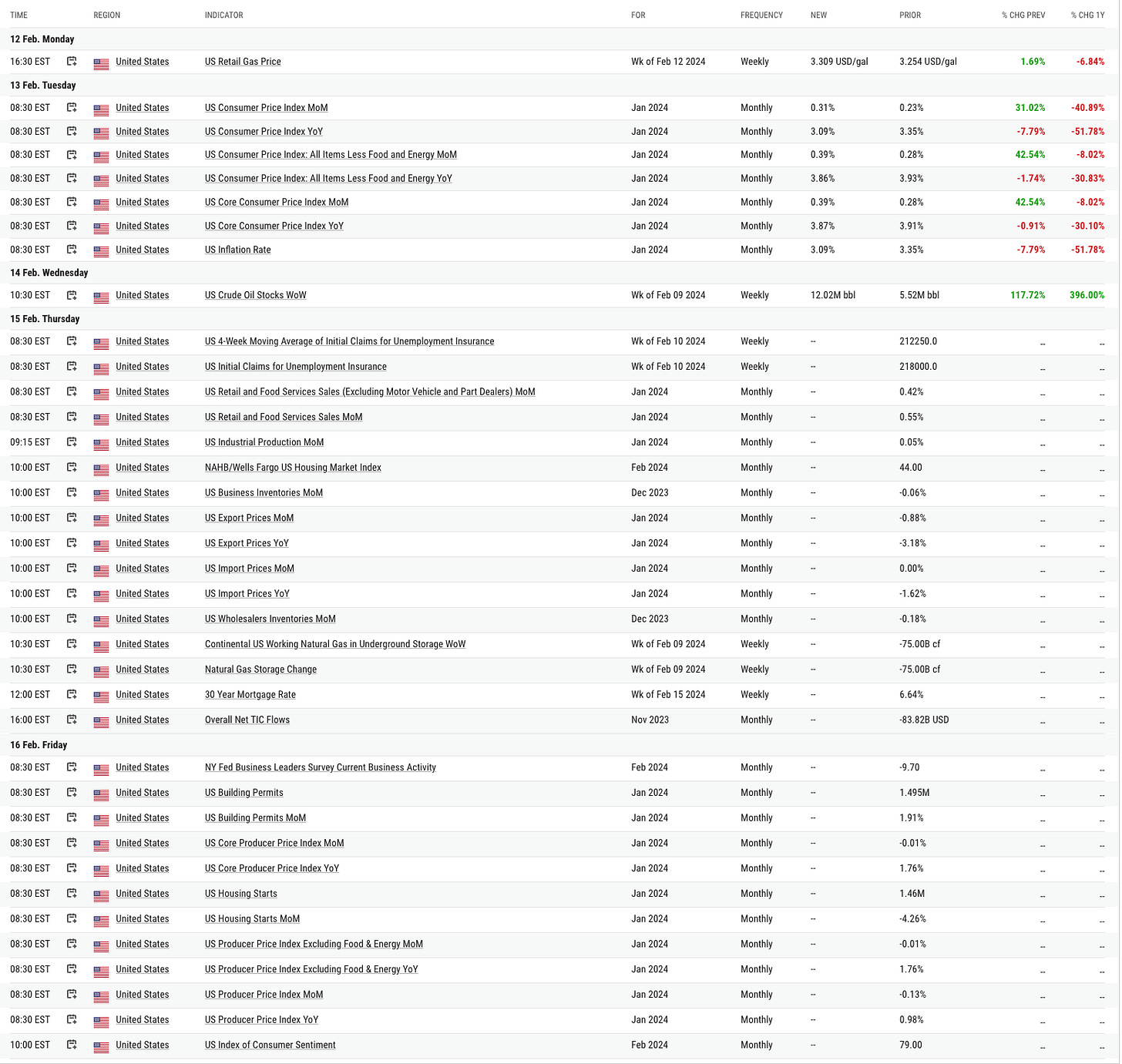
Task: Click calendar icon in US Export Prices YoY row
Action: click(72, 542)
